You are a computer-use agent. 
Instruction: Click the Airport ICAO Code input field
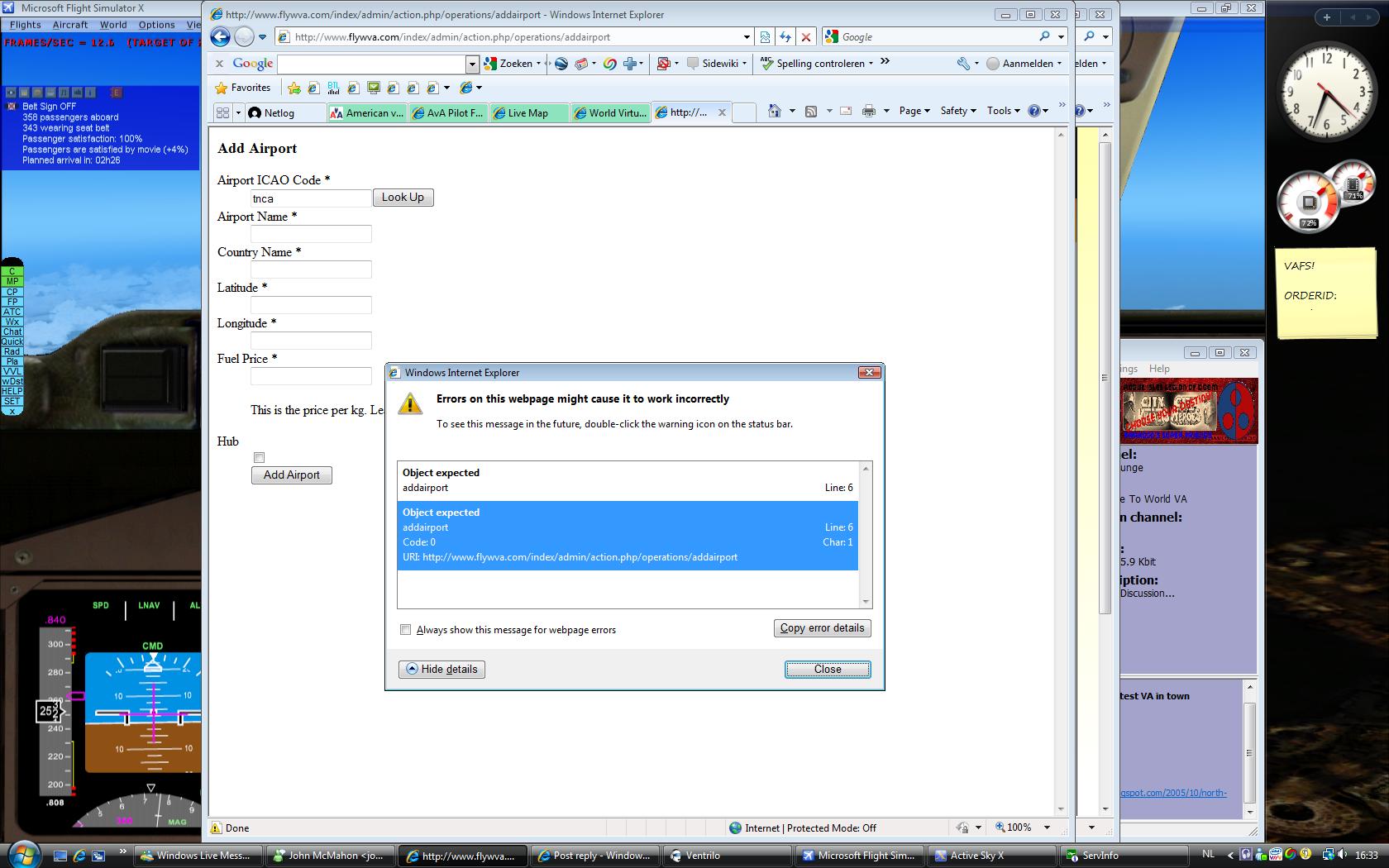pyautogui.click(x=311, y=198)
